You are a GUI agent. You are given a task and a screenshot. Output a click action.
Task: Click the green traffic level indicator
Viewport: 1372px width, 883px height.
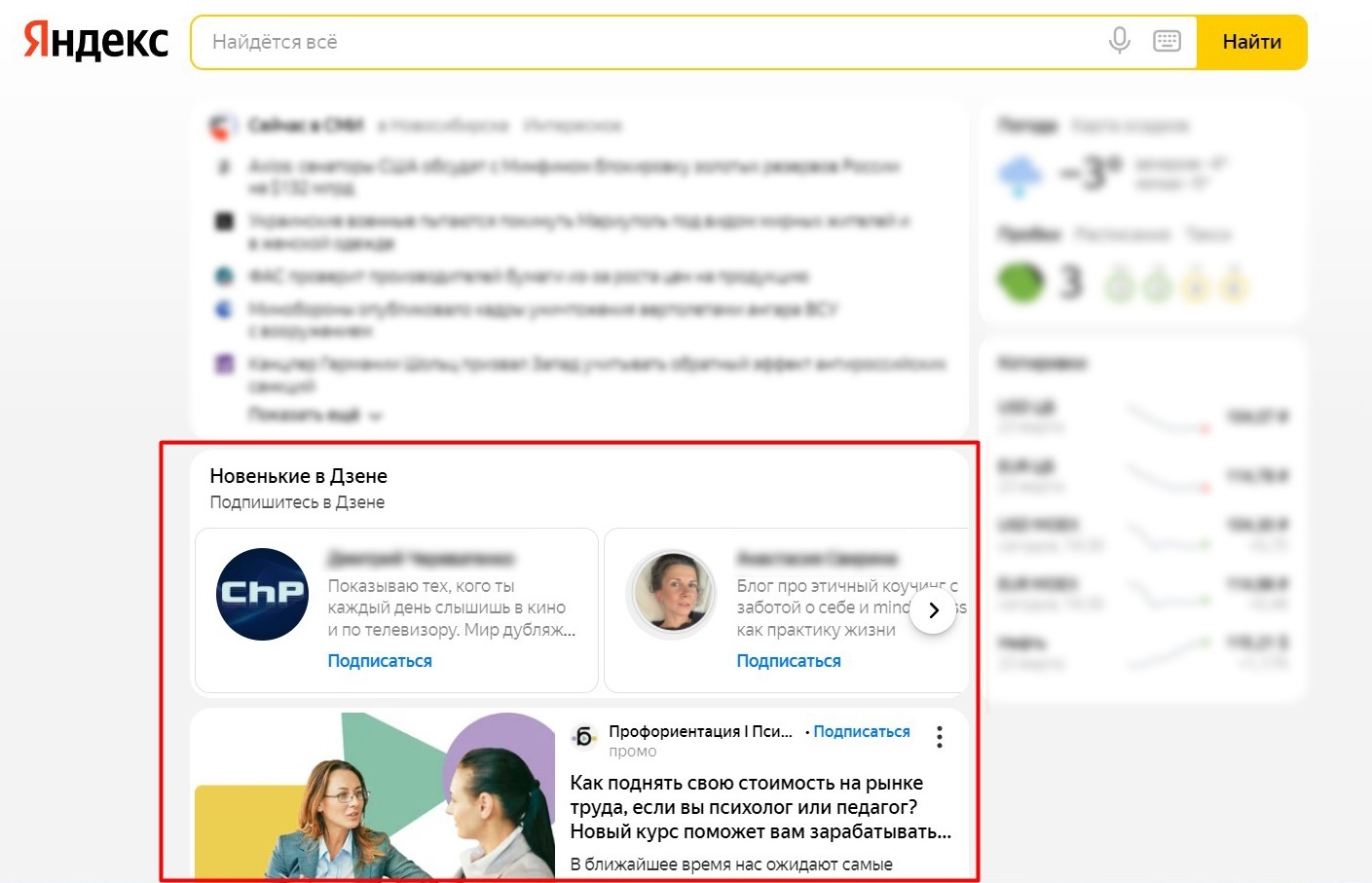1020,282
